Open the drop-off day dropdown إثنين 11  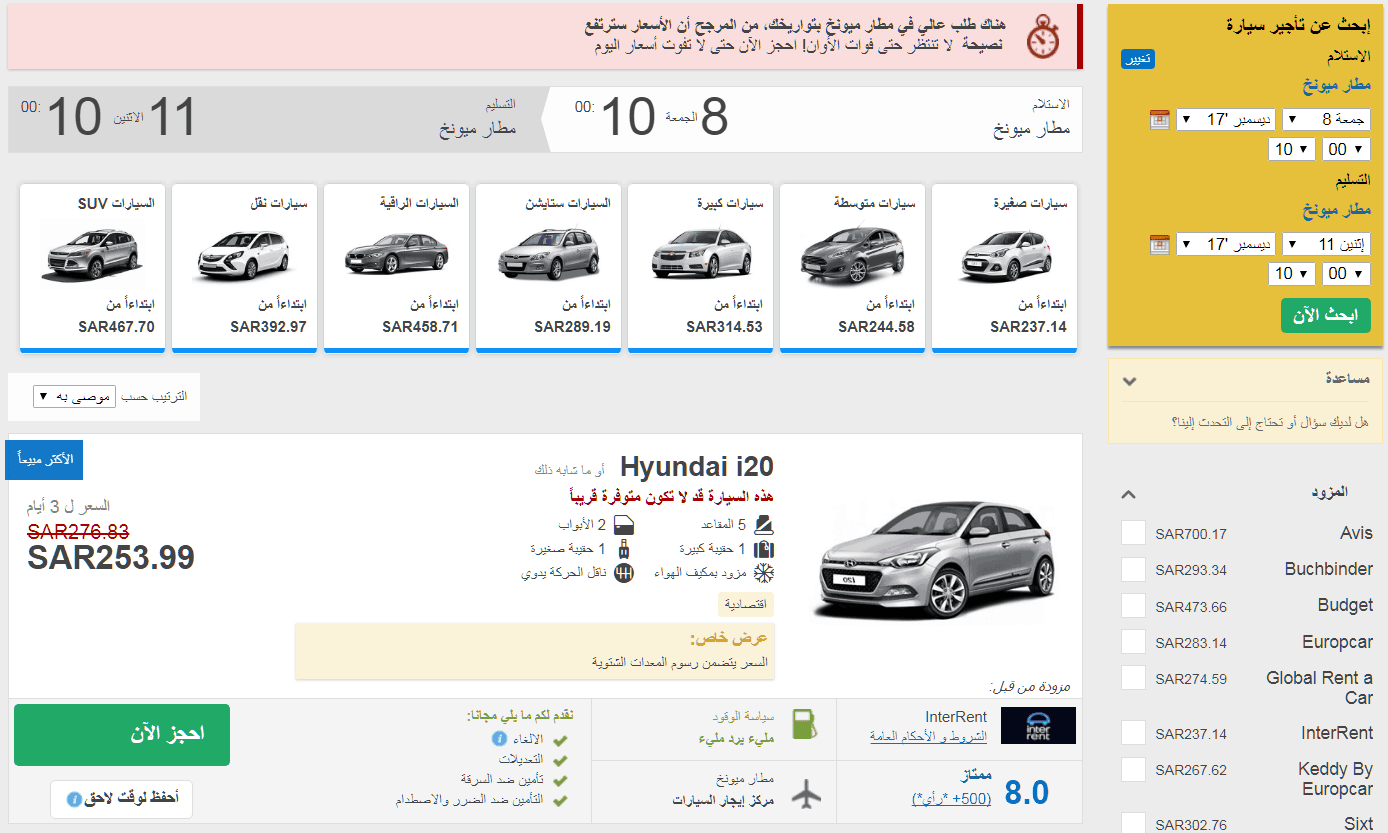click(1327, 244)
